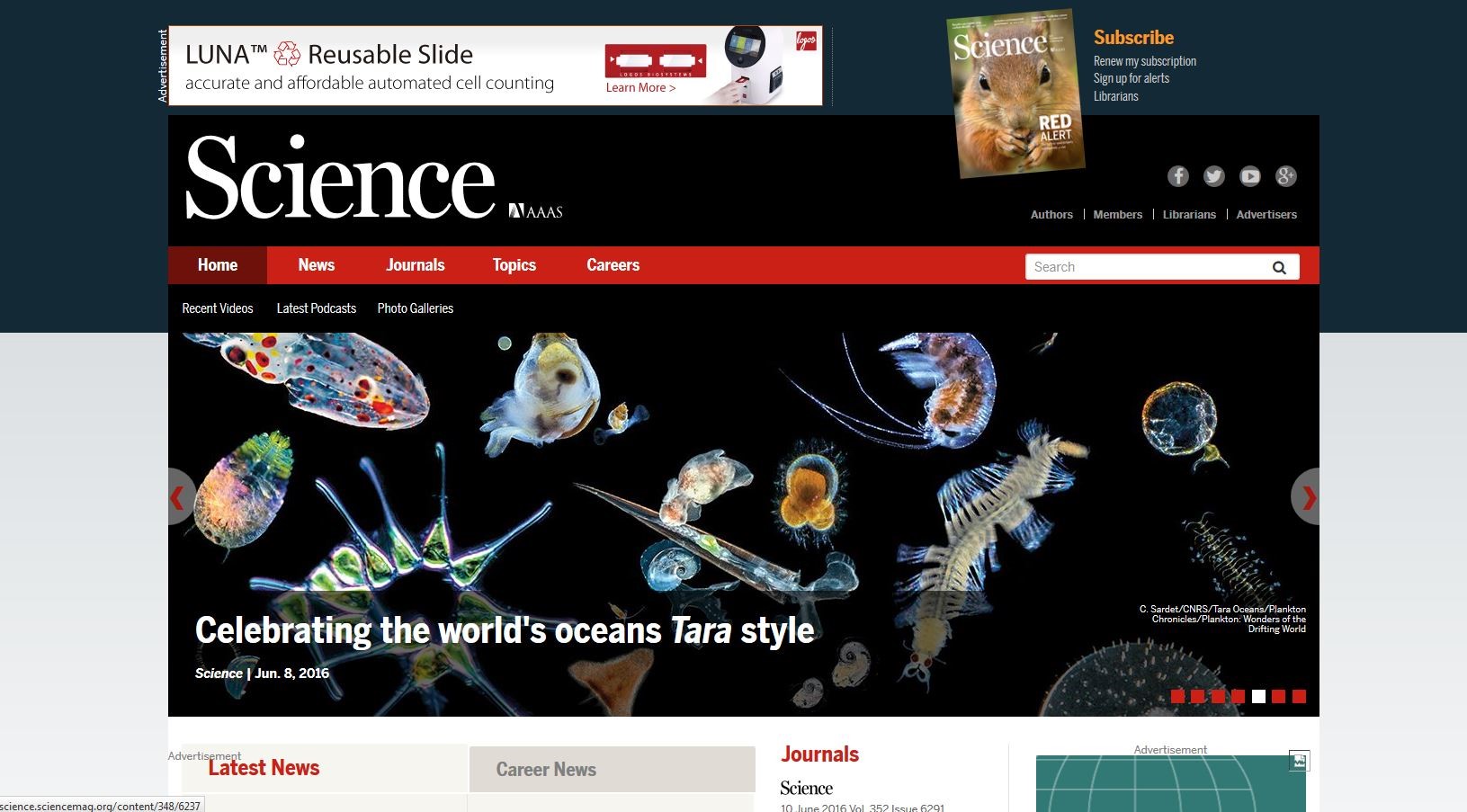The image size is (1467, 812).
Task: Click the Authors link
Action: point(1051,215)
